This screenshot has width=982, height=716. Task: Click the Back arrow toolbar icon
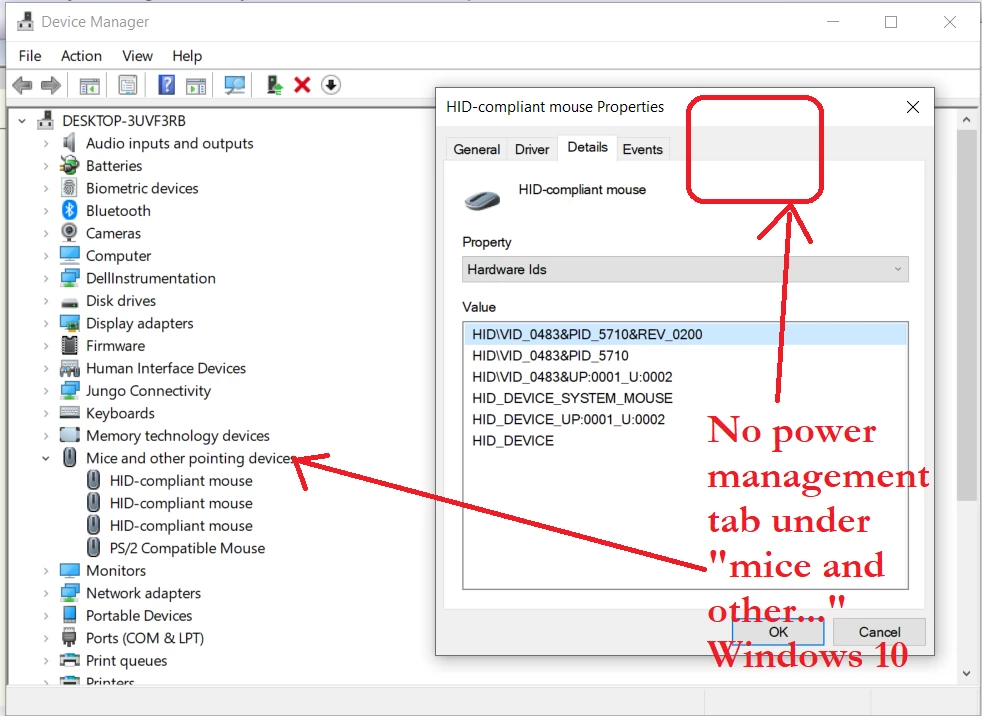[x=22, y=85]
